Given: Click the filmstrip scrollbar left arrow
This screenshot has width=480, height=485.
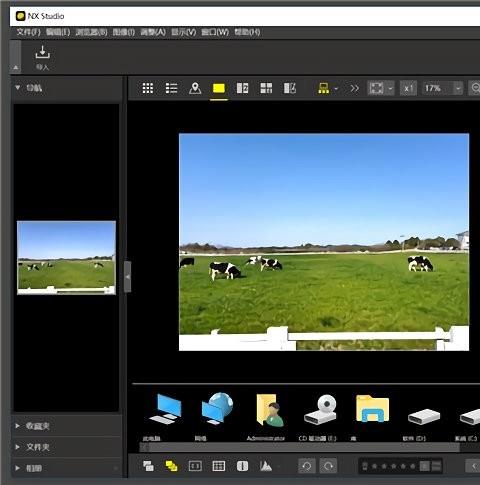Looking at the screenshot, I should pos(144,447).
